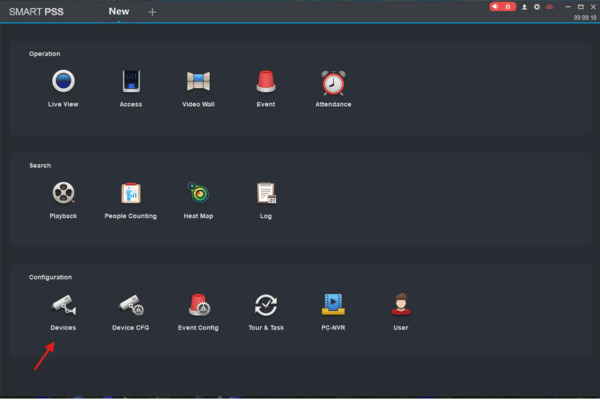
Task: Click the alarm sound speaker icon
Action: coord(495,7)
